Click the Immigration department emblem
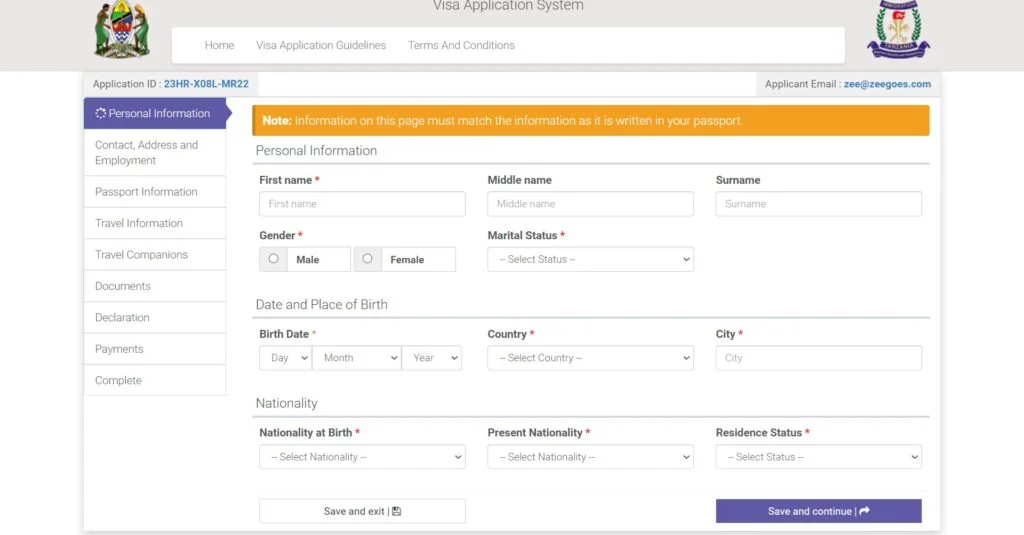1024x535 pixels. (898, 30)
